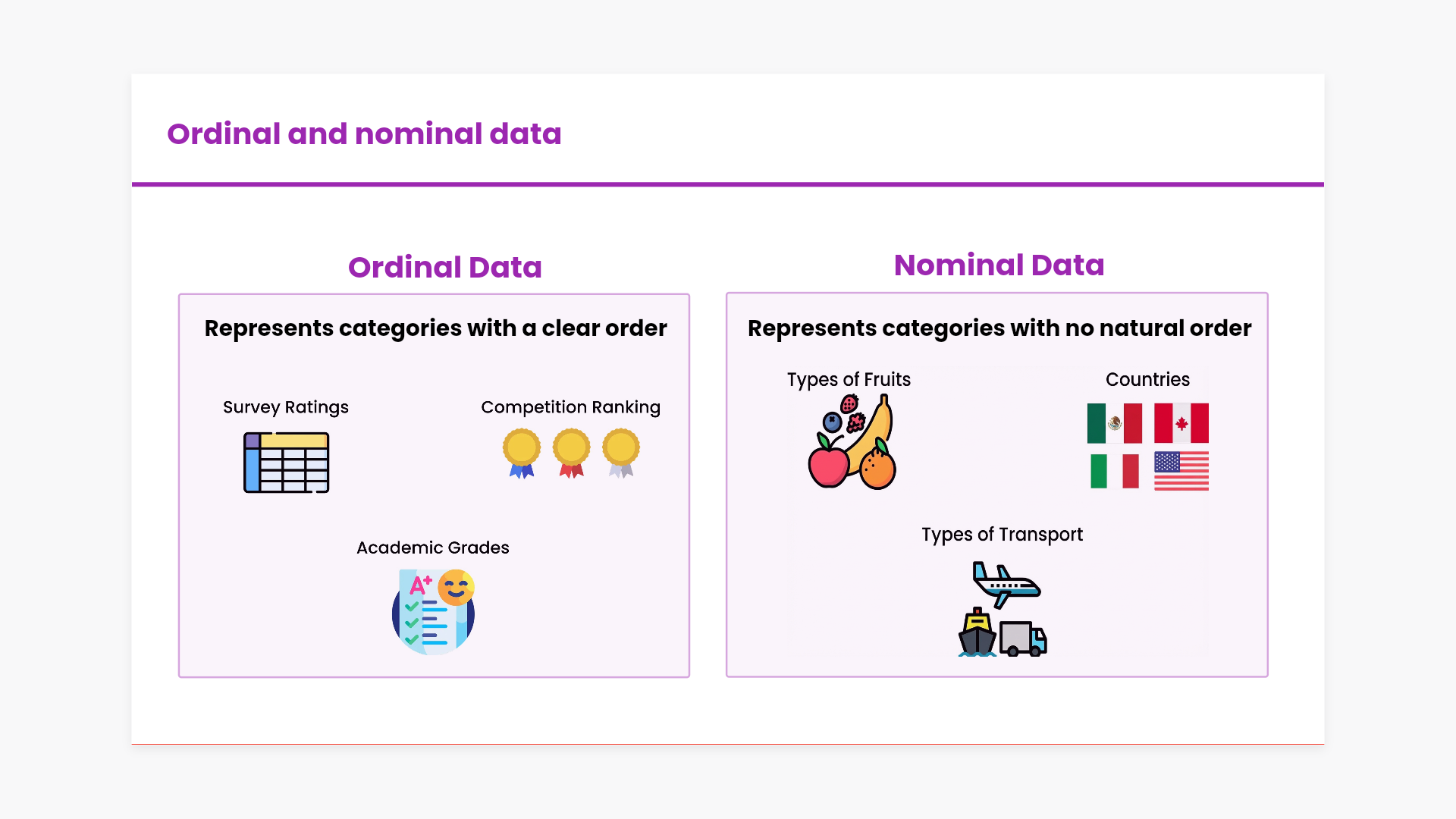1456x819 pixels.
Task: Select the 'Nominal Data' heading
Action: click(999, 265)
